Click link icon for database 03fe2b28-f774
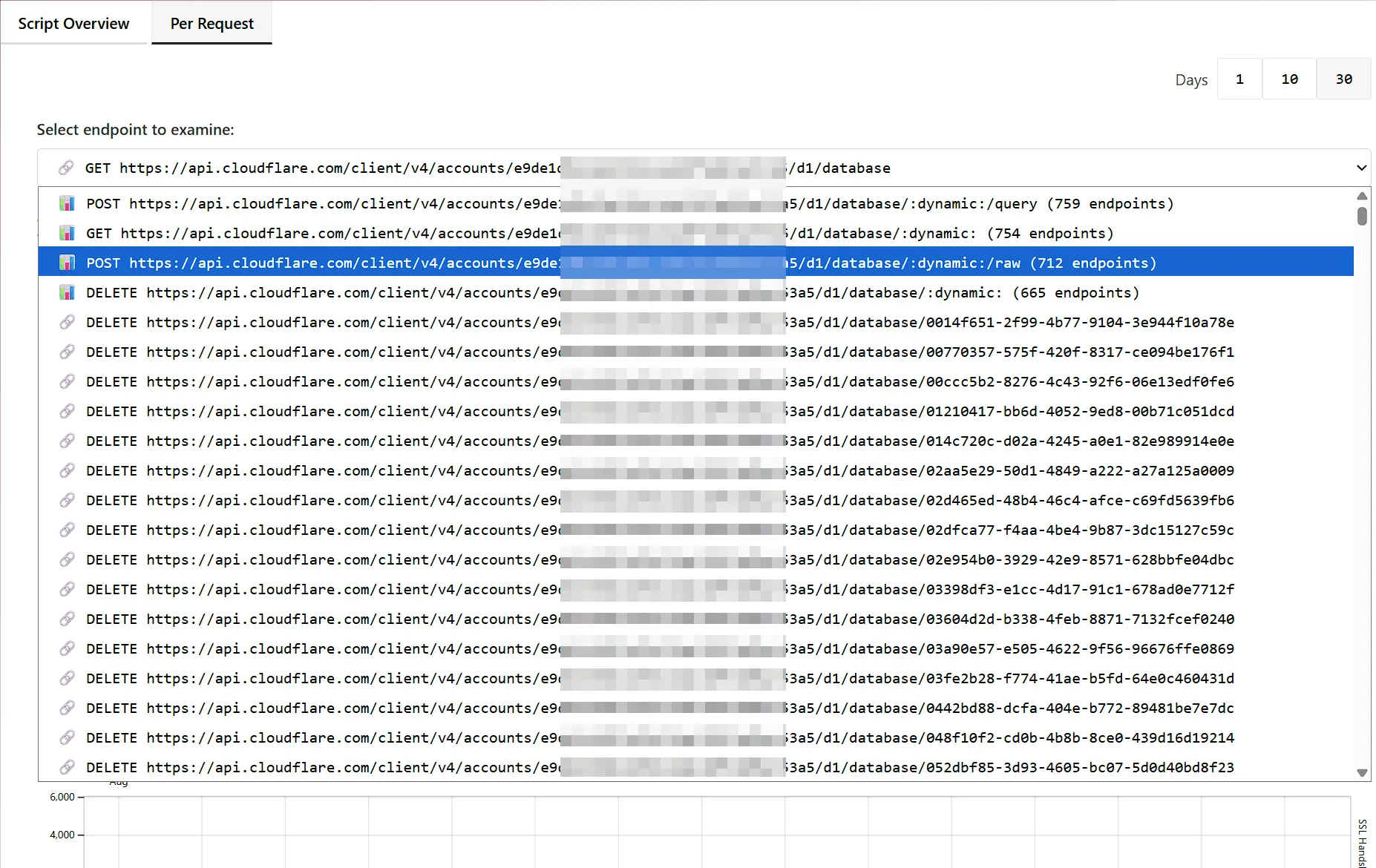The width and height of the screenshot is (1376, 868). pos(67,678)
